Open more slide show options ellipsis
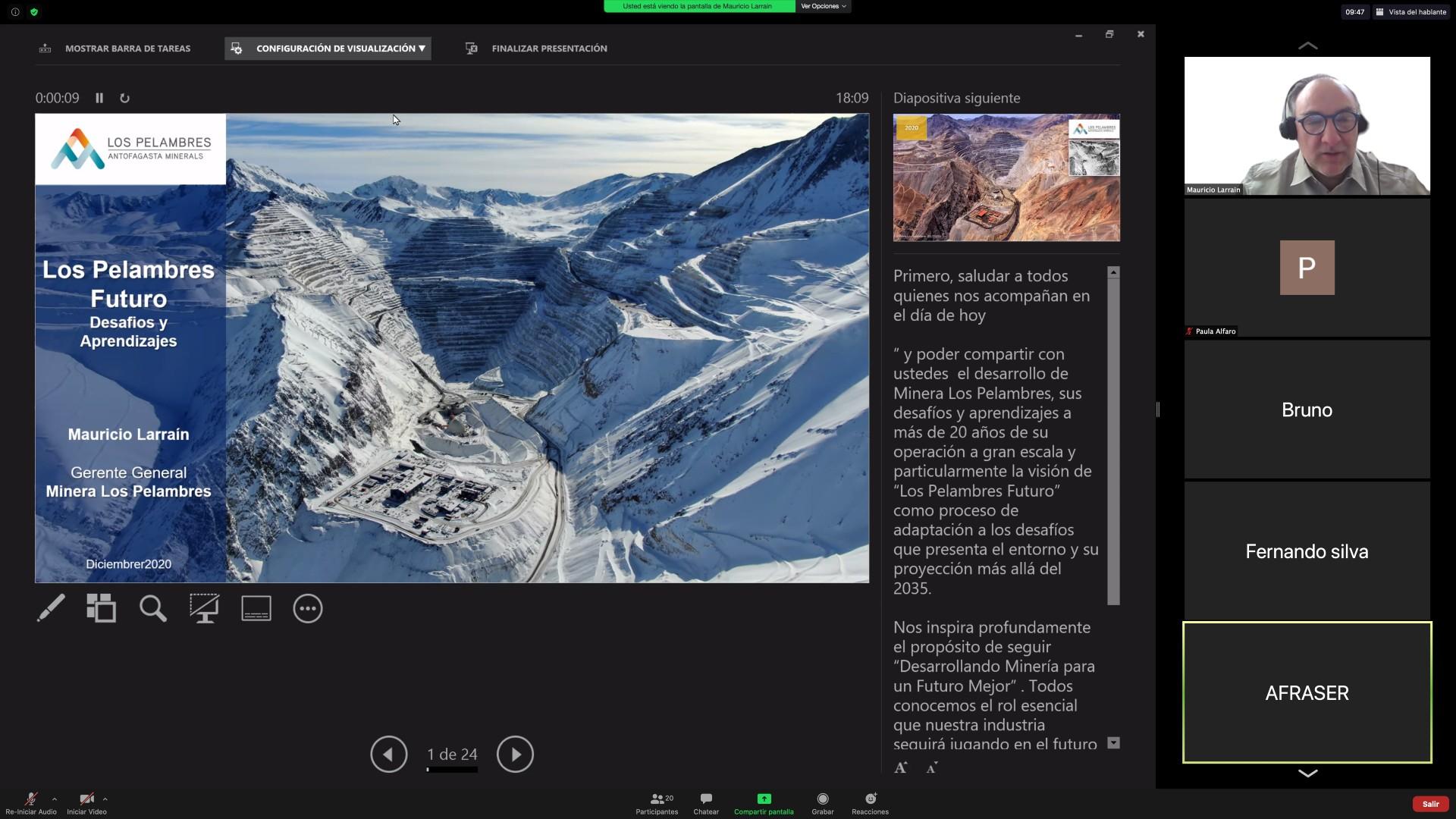This screenshot has width=1456, height=819. click(308, 608)
